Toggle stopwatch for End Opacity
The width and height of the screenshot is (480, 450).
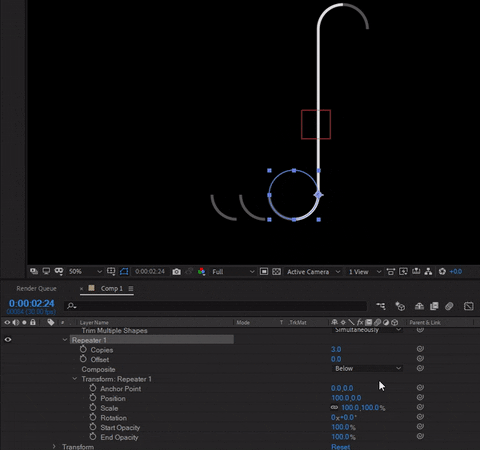pyautogui.click(x=93, y=436)
